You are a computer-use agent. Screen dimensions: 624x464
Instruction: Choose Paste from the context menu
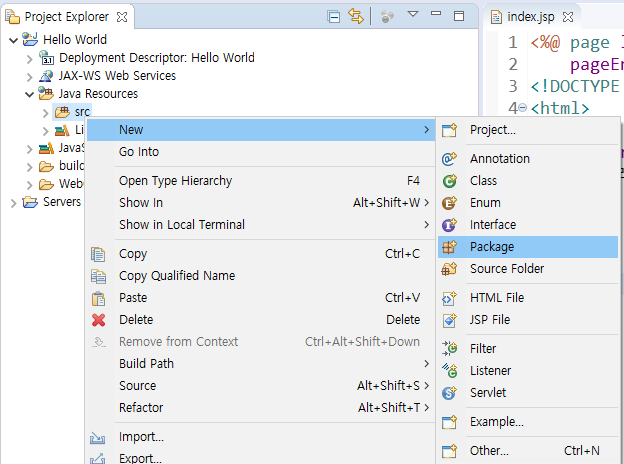(x=261, y=298)
